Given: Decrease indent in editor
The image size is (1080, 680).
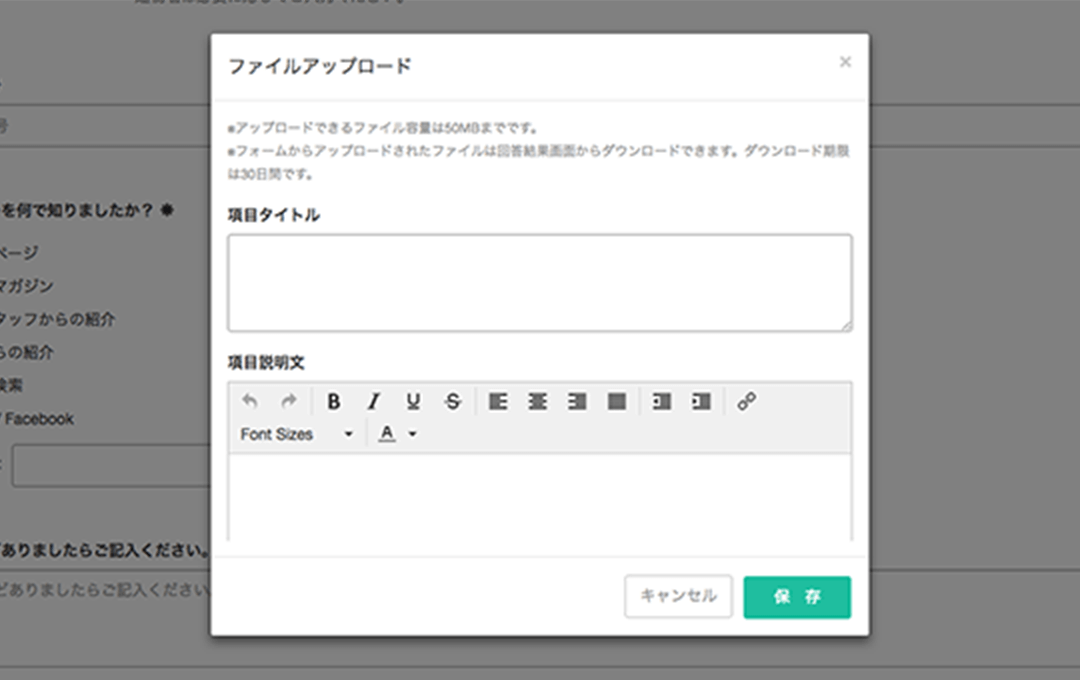Looking at the screenshot, I should click(x=662, y=401).
